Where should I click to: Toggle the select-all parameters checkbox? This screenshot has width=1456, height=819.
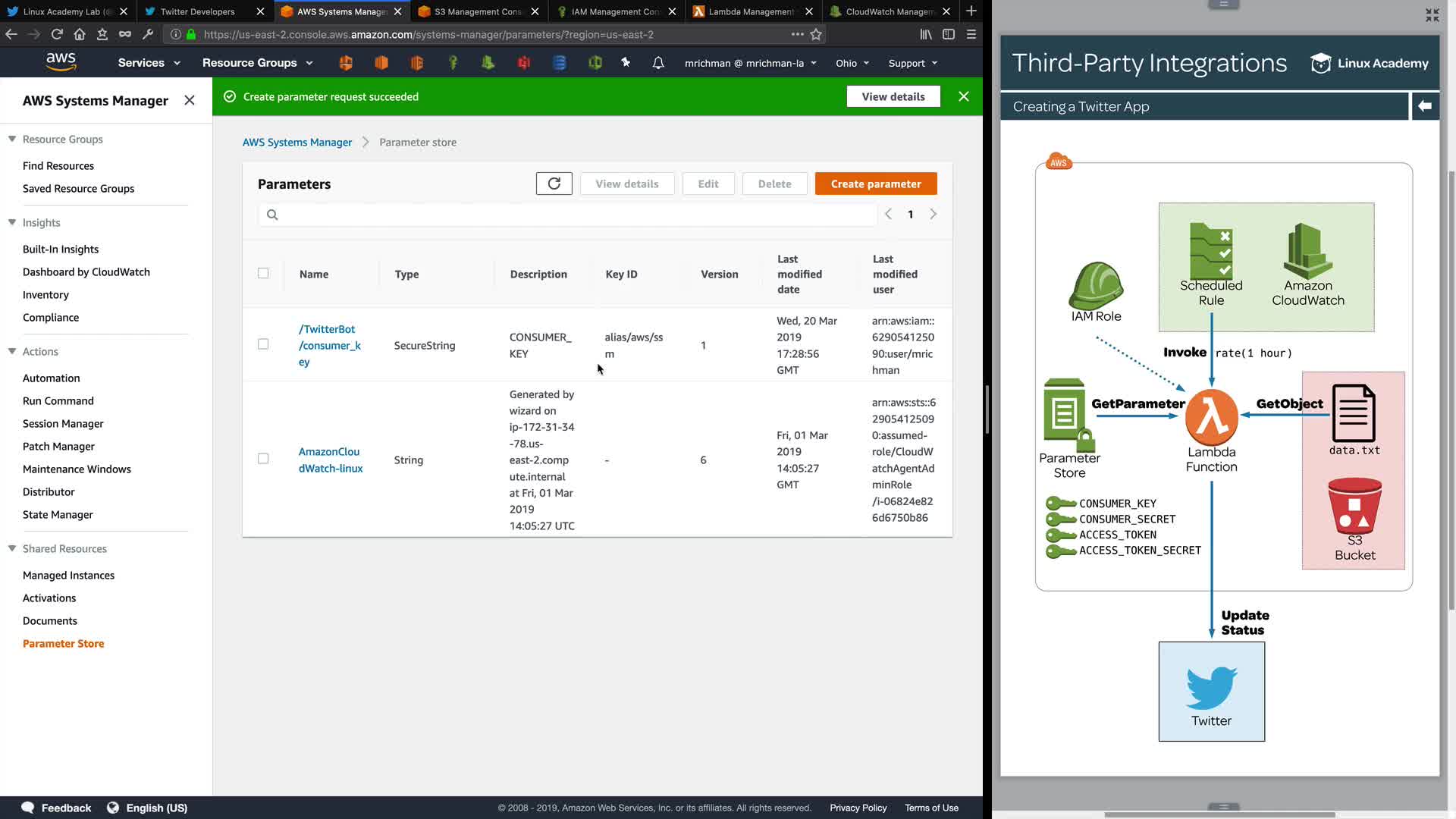tap(263, 273)
